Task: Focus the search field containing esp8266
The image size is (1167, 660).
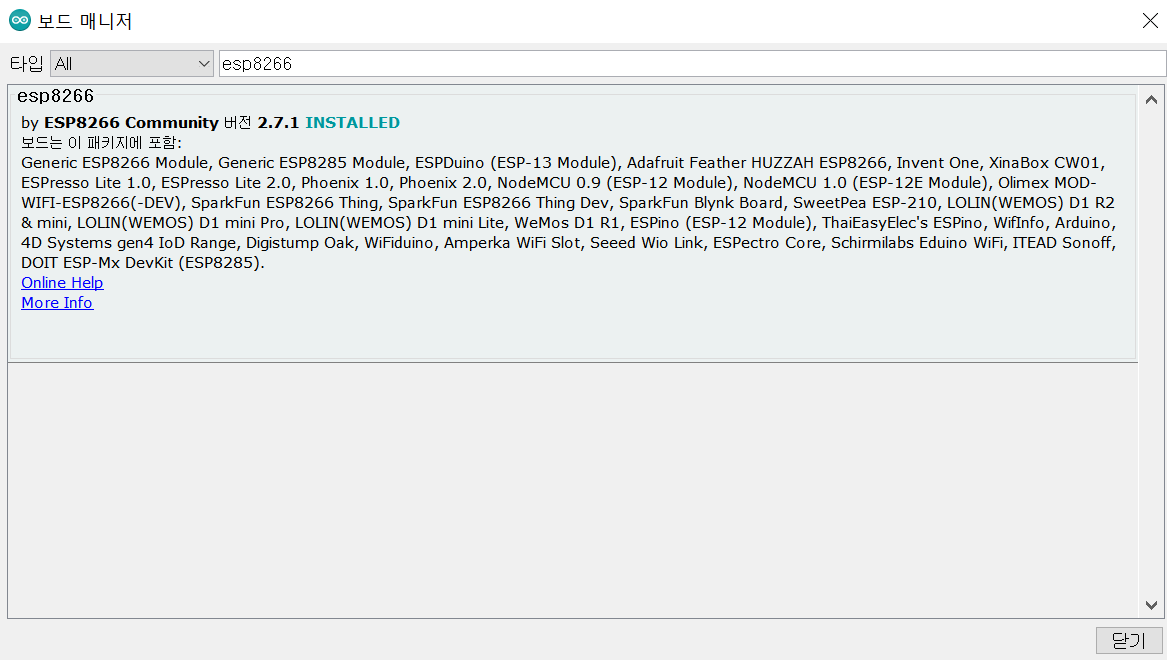Action: coord(692,64)
